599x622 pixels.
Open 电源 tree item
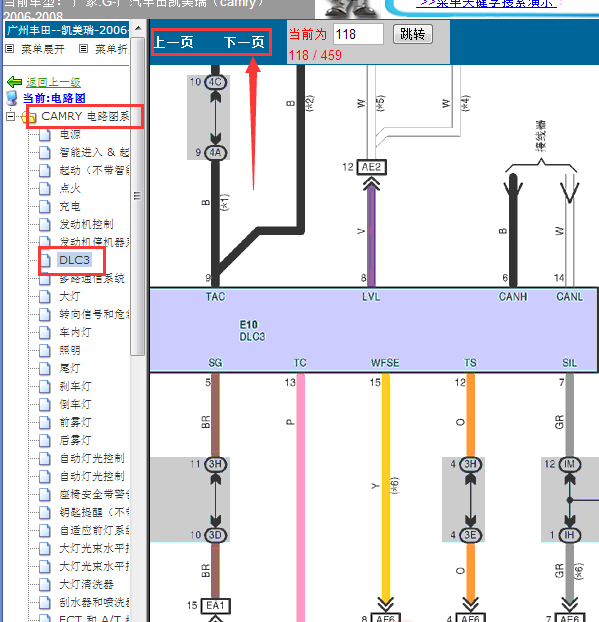(x=70, y=134)
